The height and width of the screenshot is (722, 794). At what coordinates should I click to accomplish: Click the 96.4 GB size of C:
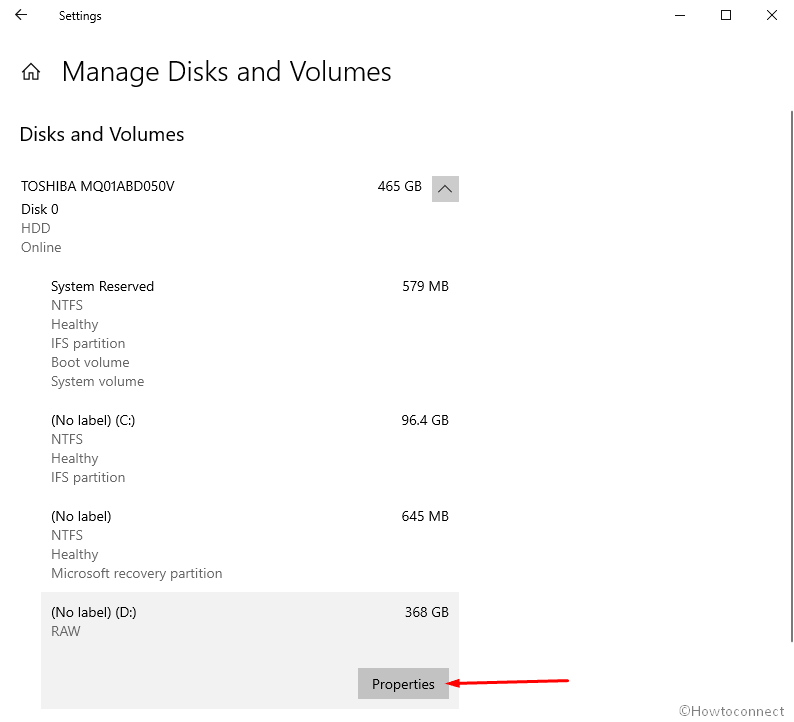(425, 420)
